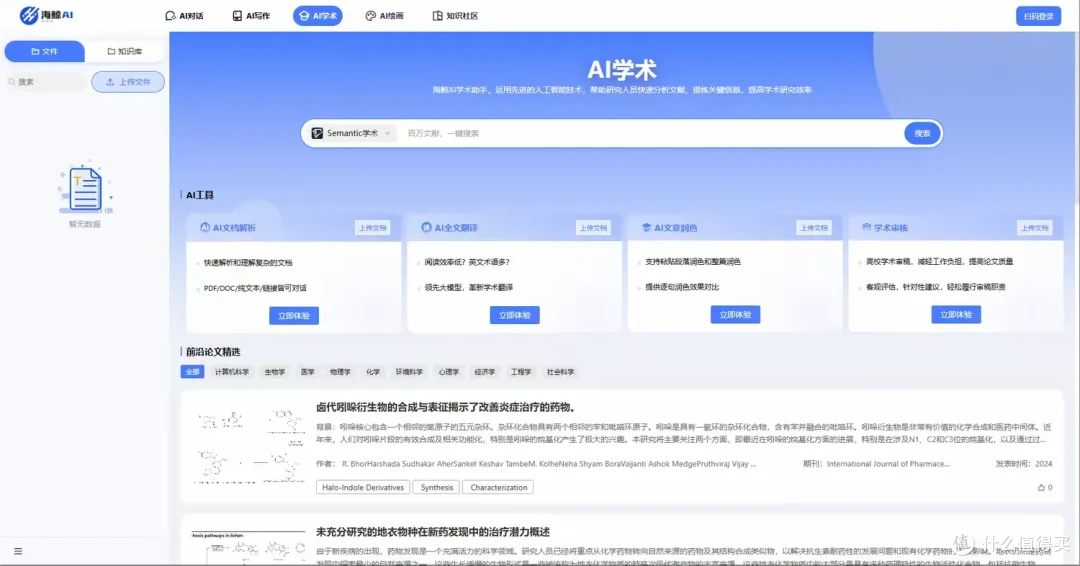Click 上传文档 on 学术审核 card
Screen dimensions: 1080x566
(1035, 228)
